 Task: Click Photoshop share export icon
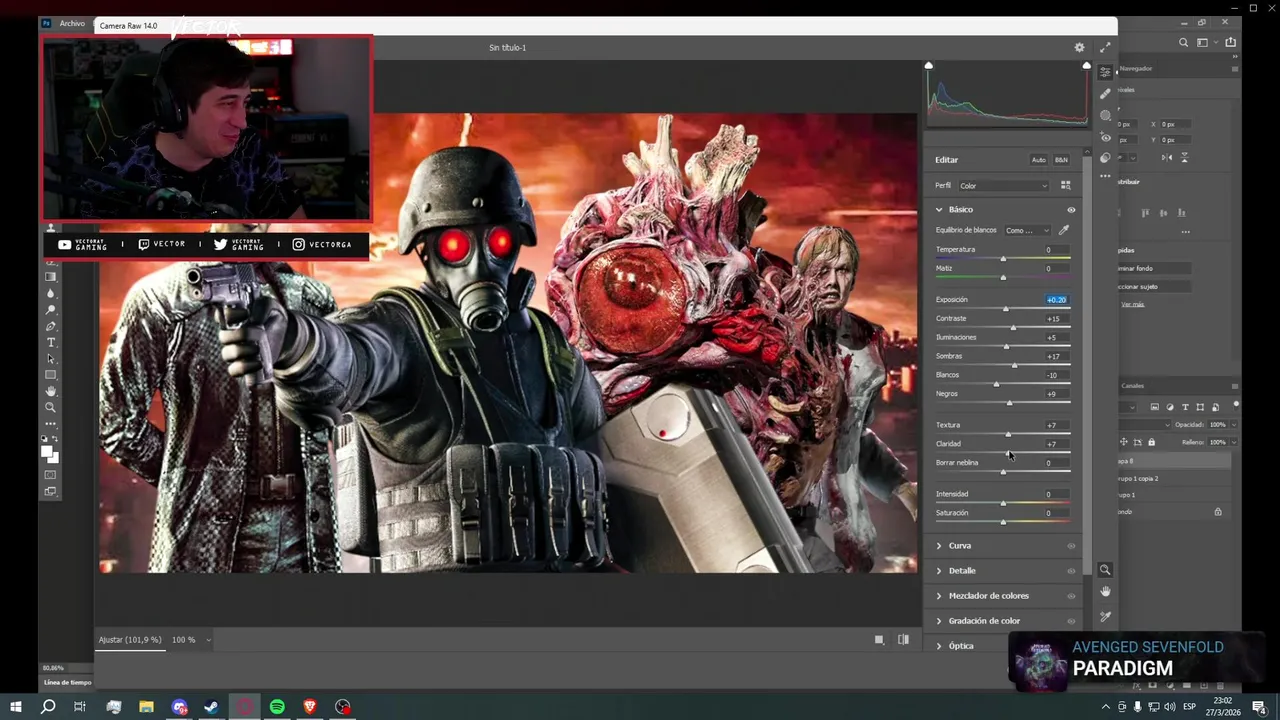coord(1230,42)
